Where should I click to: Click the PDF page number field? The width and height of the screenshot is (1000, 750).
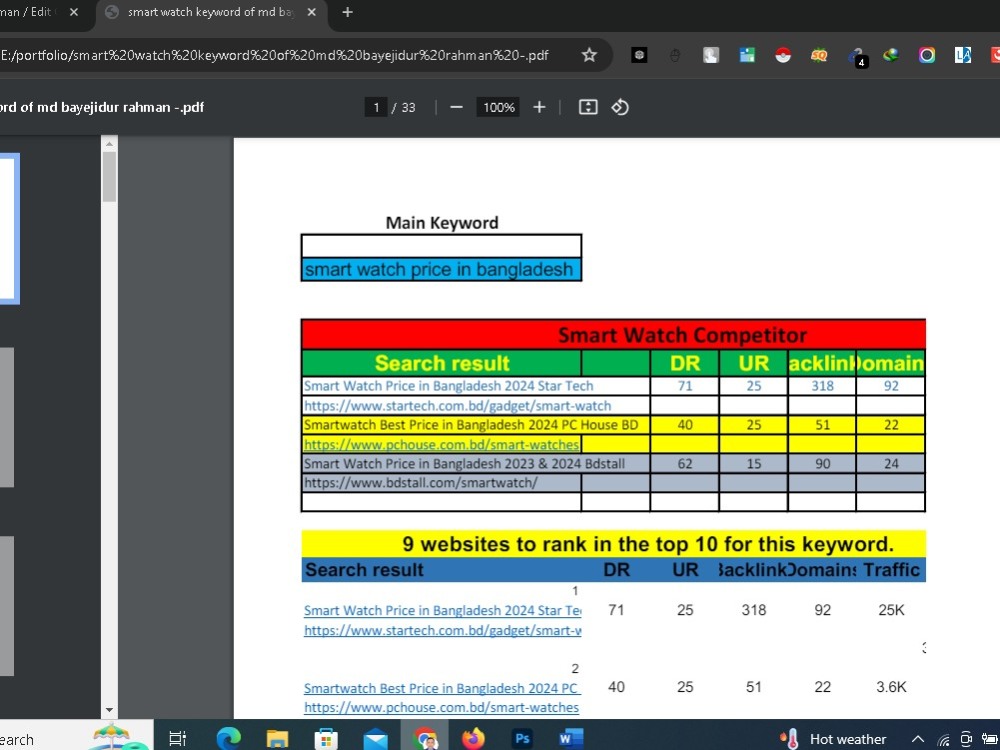click(376, 107)
